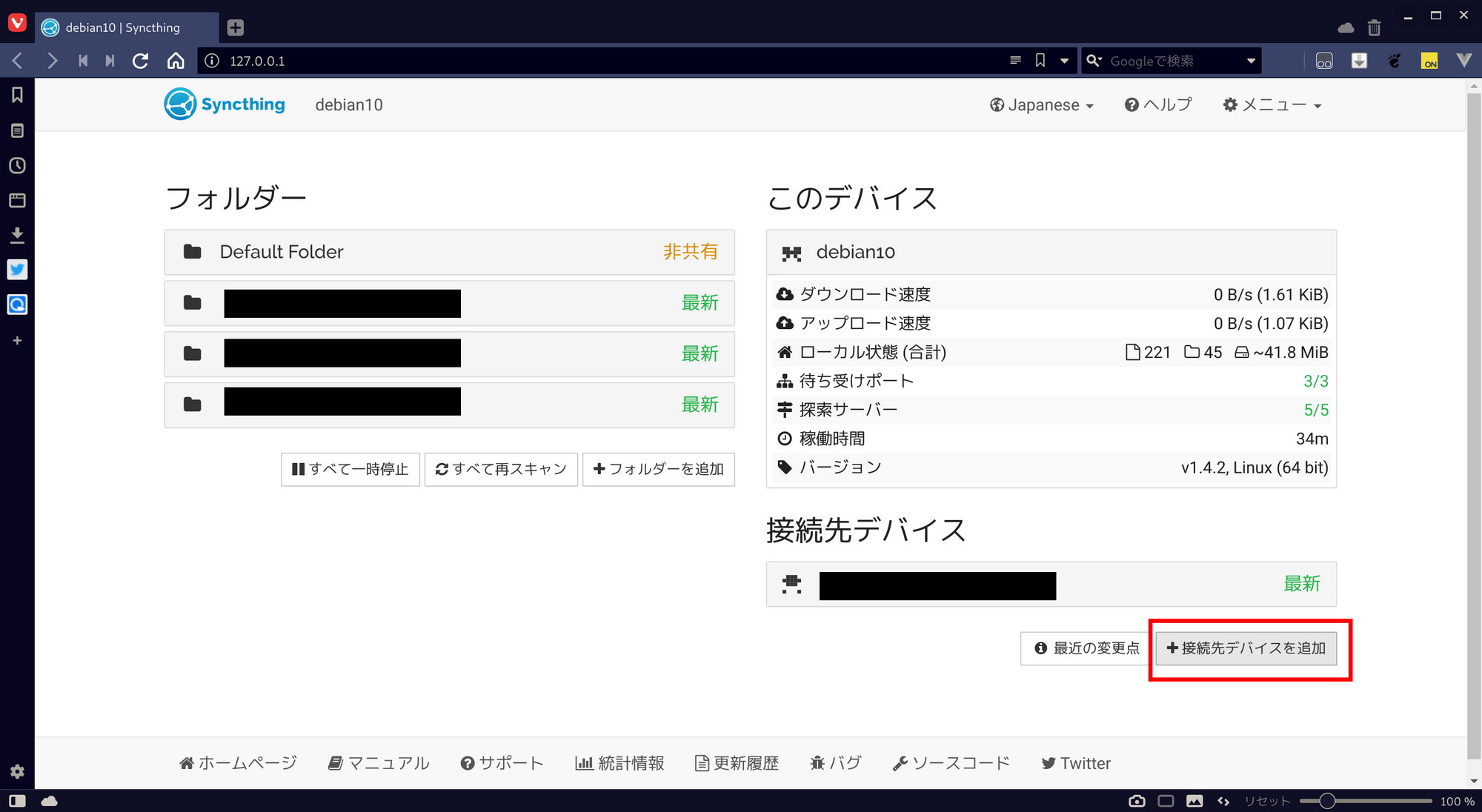
Task: Expand the remote device row under 接続先デバイス
Action: 1051,585
